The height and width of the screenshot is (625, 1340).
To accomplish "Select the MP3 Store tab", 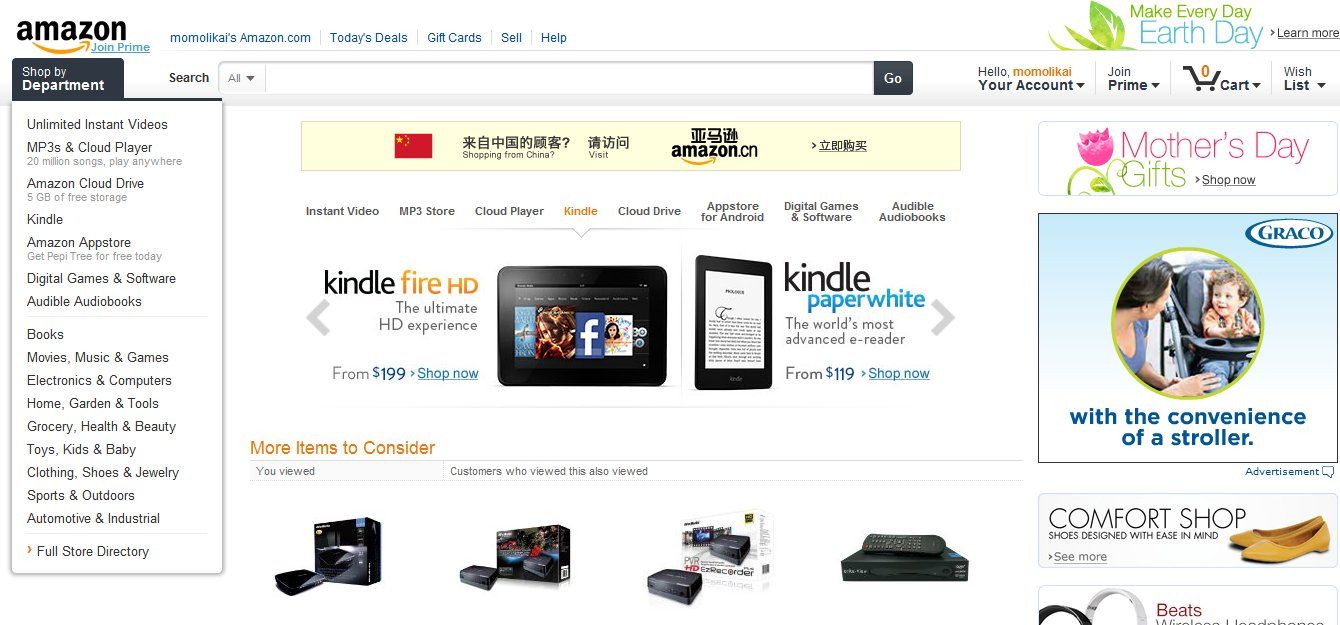I will coord(427,211).
